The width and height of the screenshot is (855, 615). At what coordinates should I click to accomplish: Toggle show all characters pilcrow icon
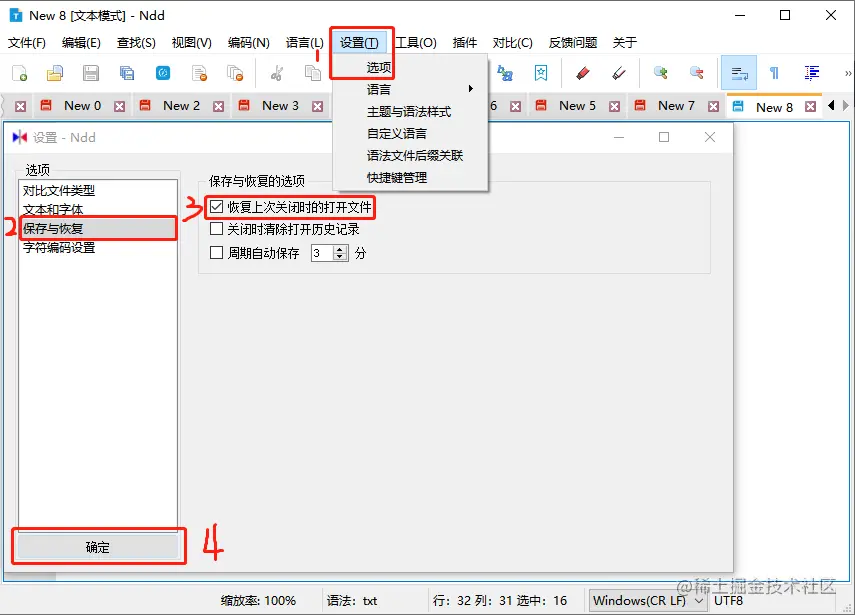[x=774, y=73]
